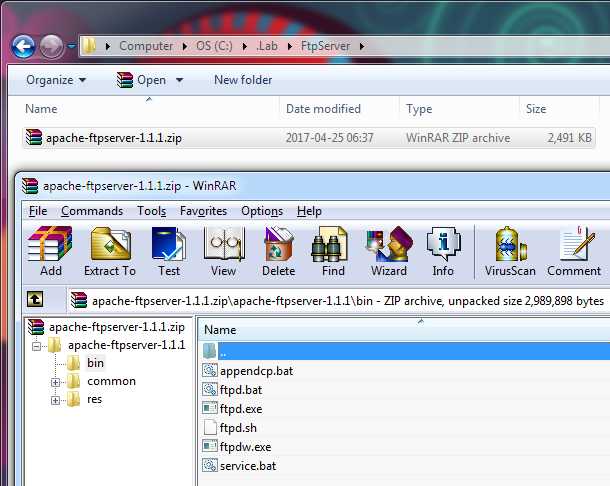Open the Find binoculars tool
The height and width of the screenshot is (486, 610).
point(330,244)
